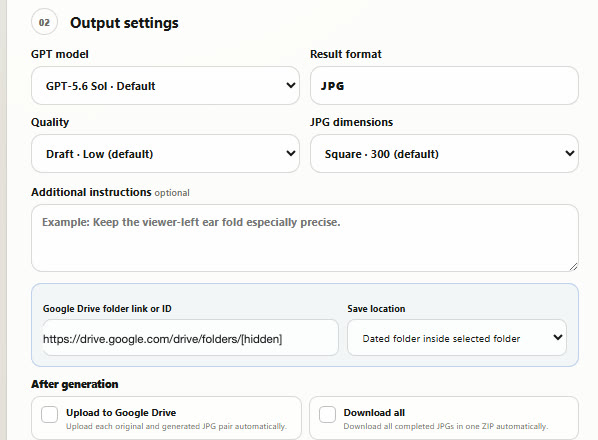This screenshot has width=598, height=440.
Task: Click the Save location label
Action: [x=376, y=308]
